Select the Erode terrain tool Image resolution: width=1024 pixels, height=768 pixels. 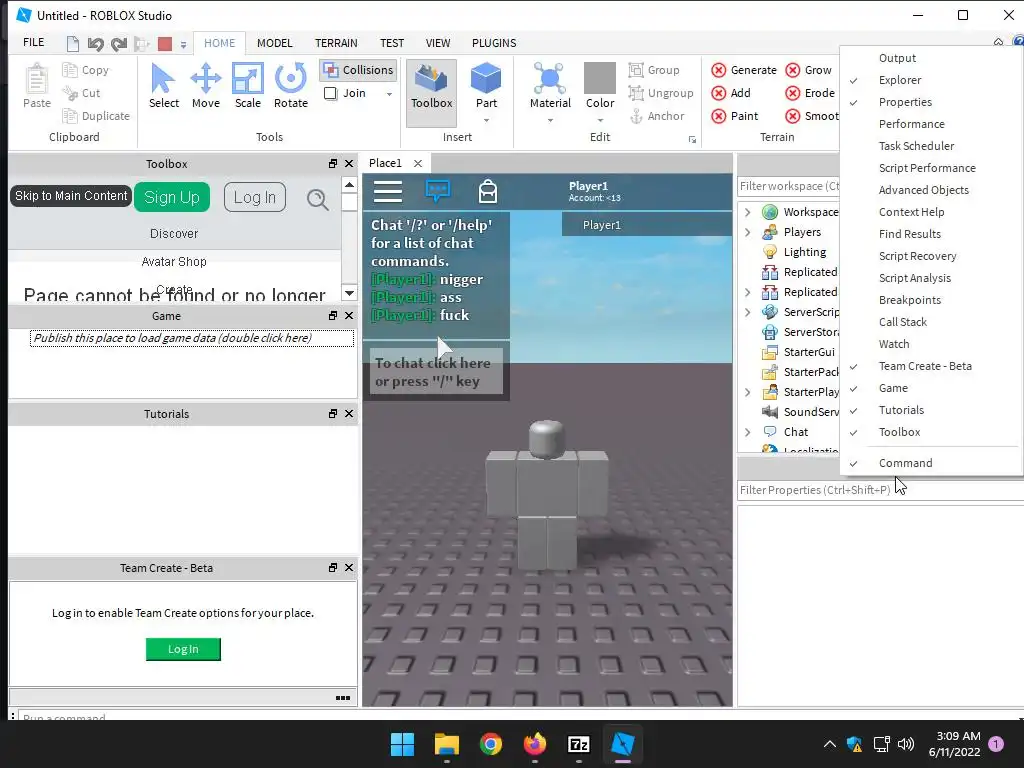tap(810, 93)
